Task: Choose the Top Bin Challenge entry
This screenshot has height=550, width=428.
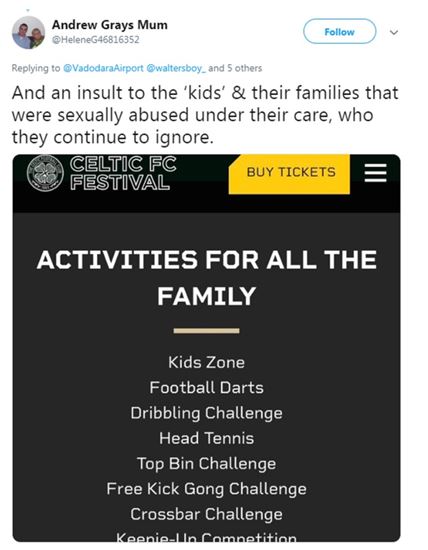Action: (x=206, y=464)
